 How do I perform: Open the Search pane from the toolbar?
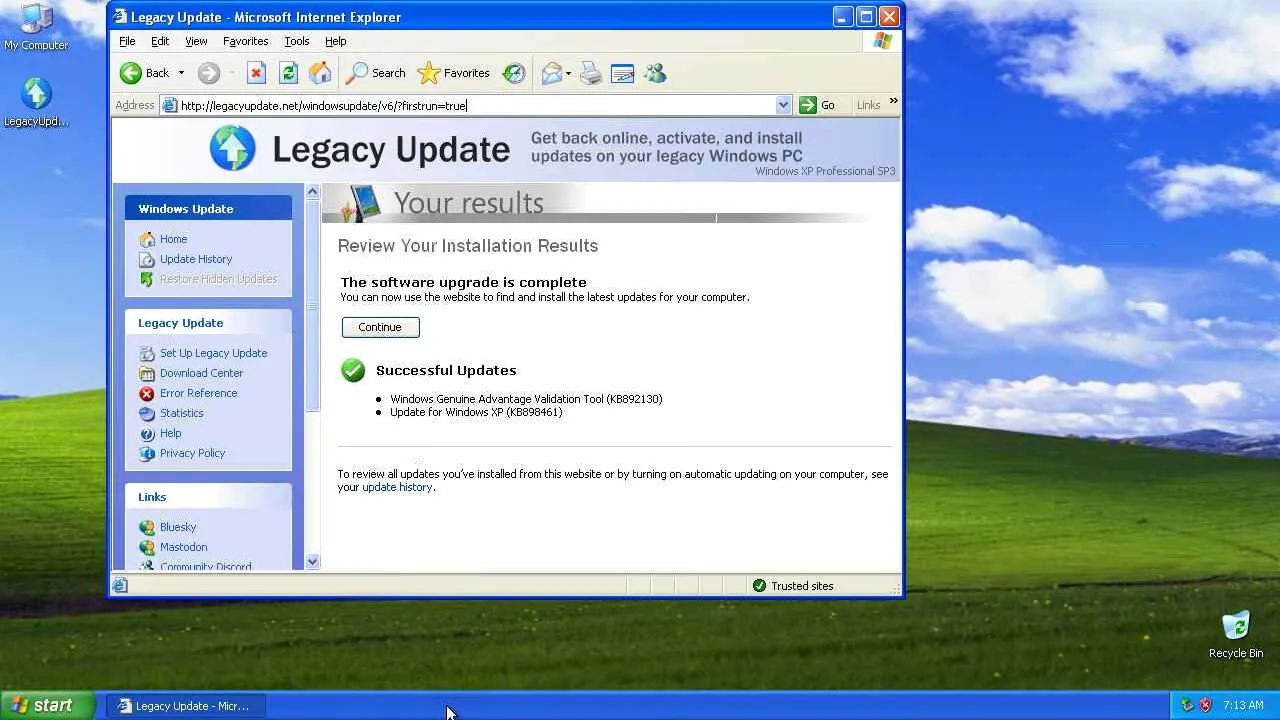[x=376, y=73]
